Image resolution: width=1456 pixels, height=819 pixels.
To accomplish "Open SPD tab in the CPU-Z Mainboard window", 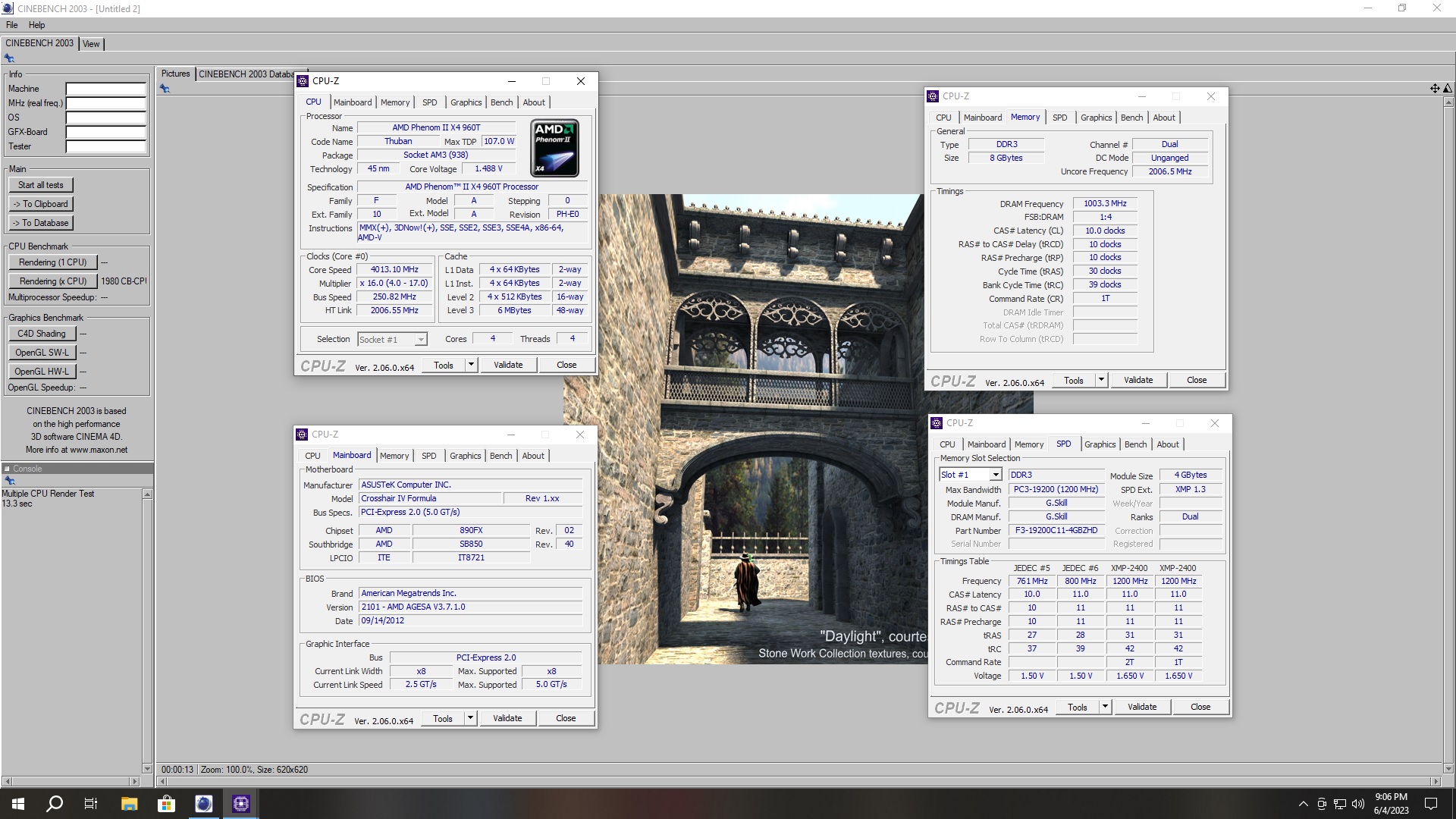I will (428, 456).
